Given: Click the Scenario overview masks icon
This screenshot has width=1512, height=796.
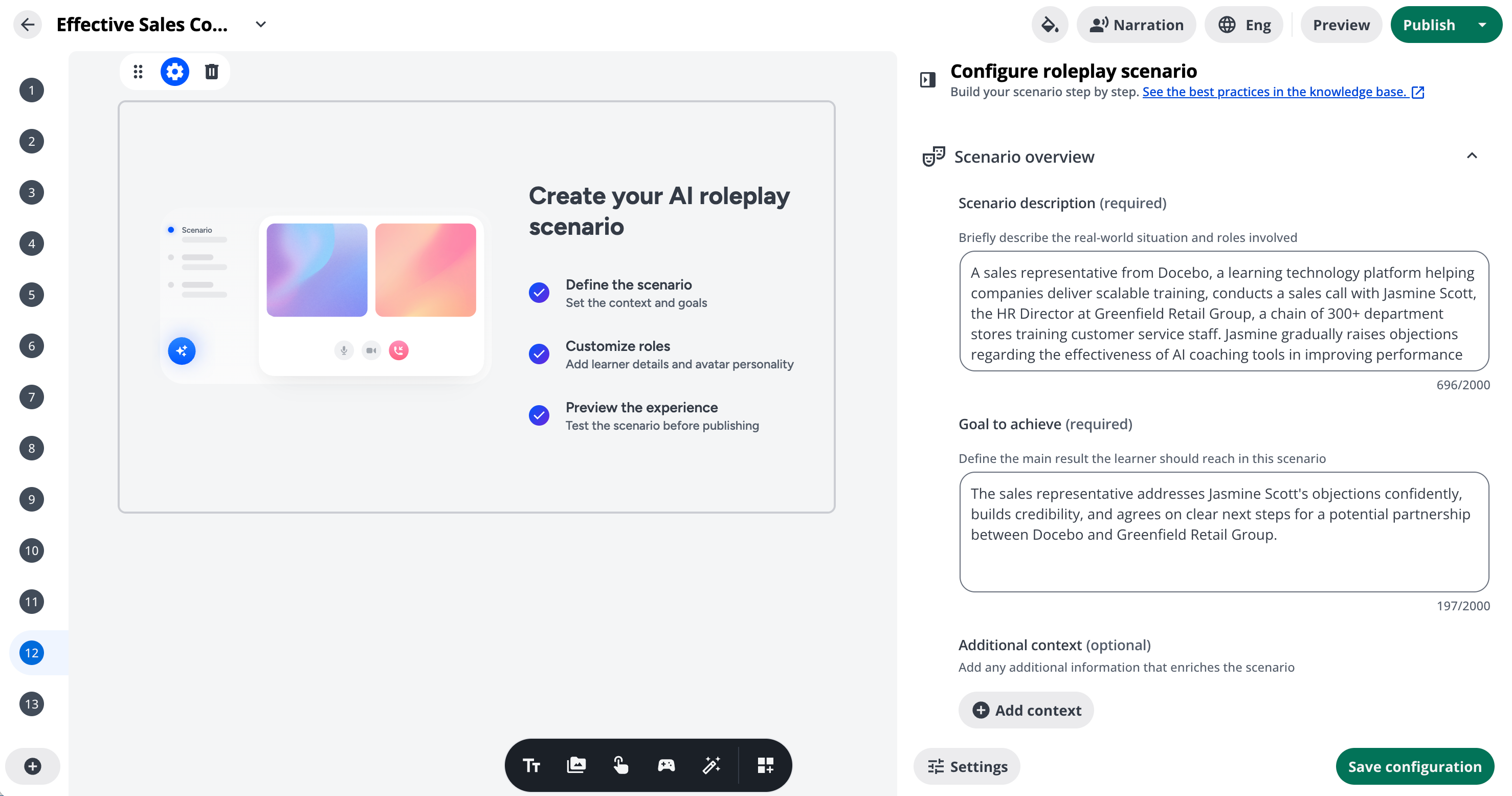Looking at the screenshot, I should (933, 157).
